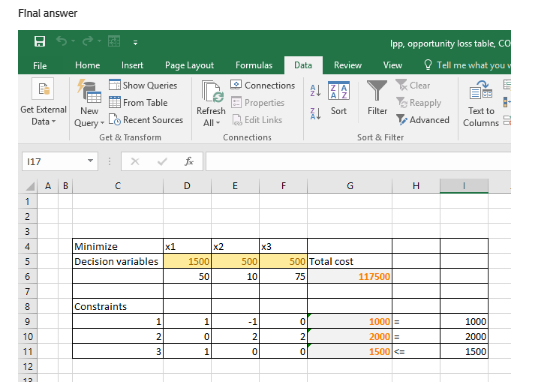
Task: Click Reapply filter button
Action: [x=419, y=102]
